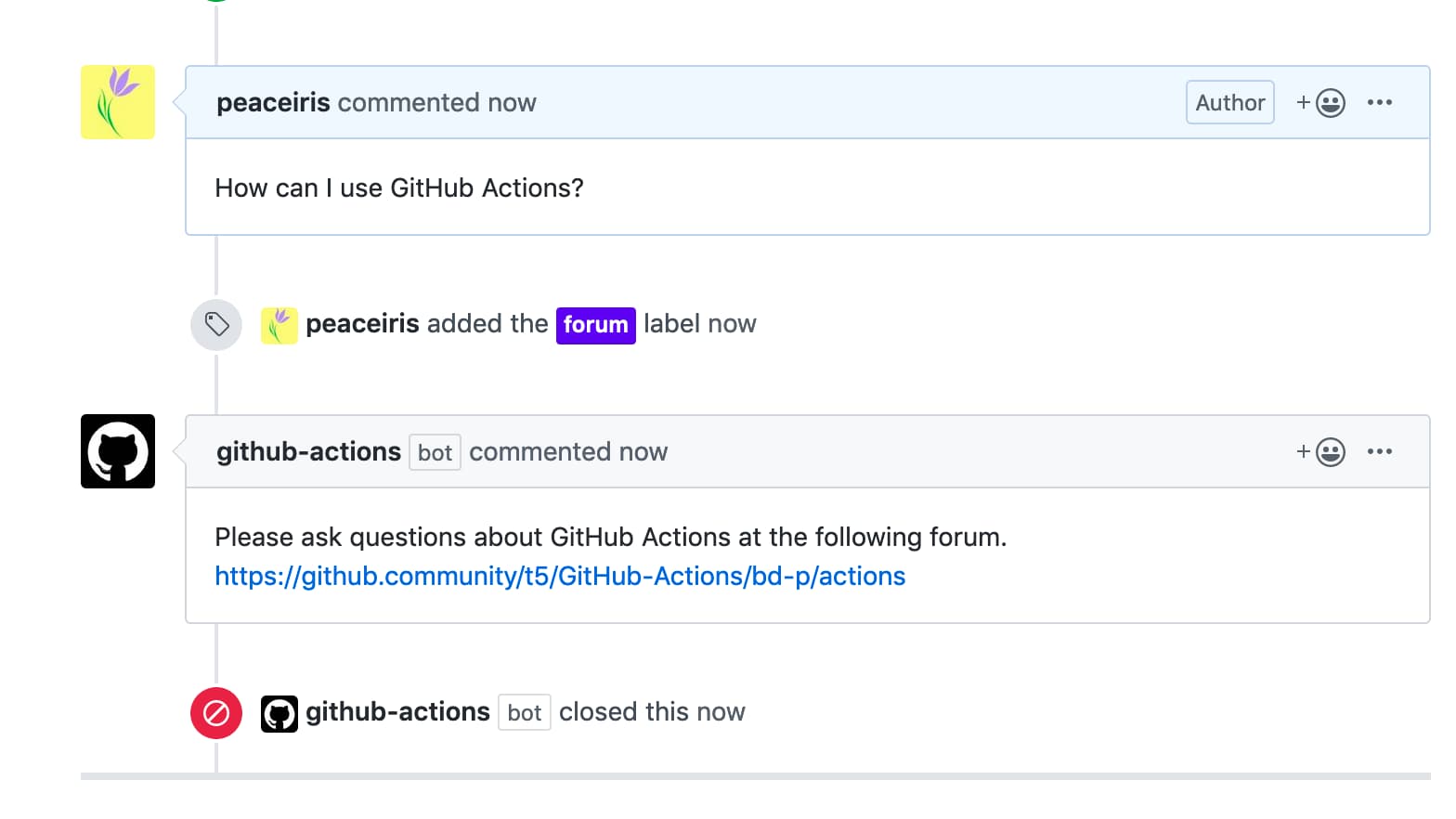Open the kebab menu on github-actions comment
The height and width of the screenshot is (819, 1456).
pyautogui.click(x=1381, y=451)
